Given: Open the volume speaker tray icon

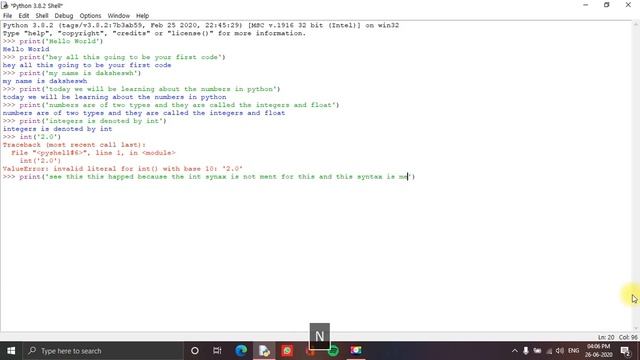Looking at the screenshot, I should point(560,351).
